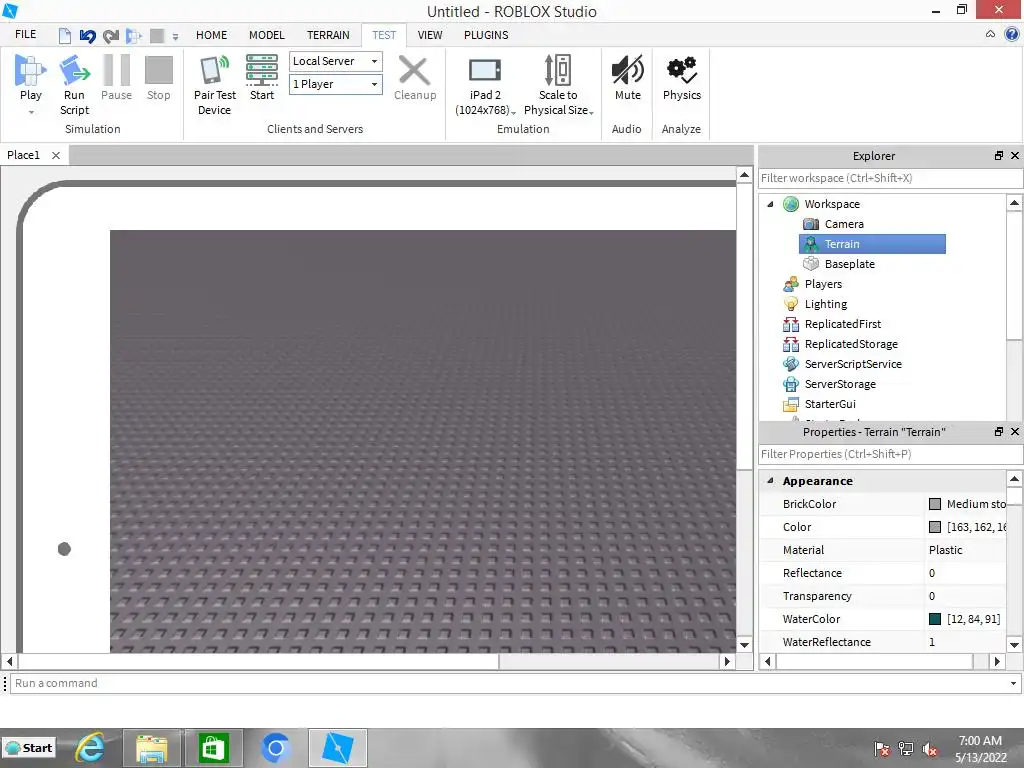Click the Run Script icon
The image size is (1024, 768).
[x=74, y=71]
